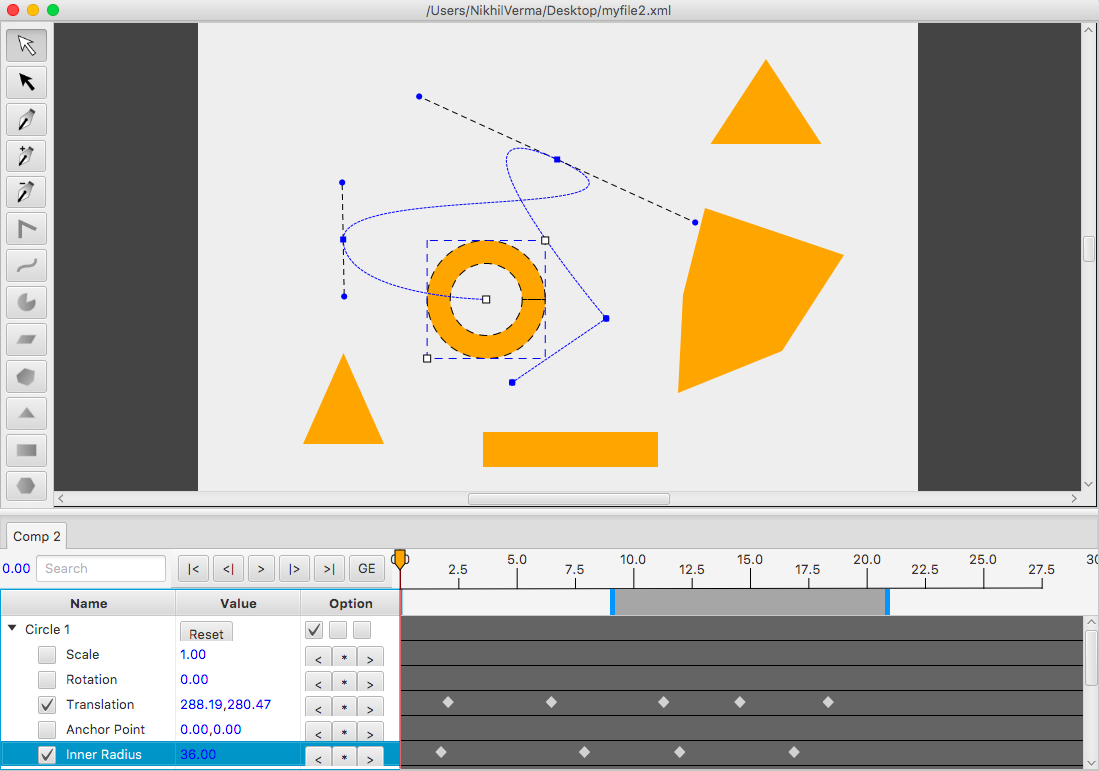Screen dimensions: 1099x771
Task: Select the outline arrow selection tool
Action: 27,45
